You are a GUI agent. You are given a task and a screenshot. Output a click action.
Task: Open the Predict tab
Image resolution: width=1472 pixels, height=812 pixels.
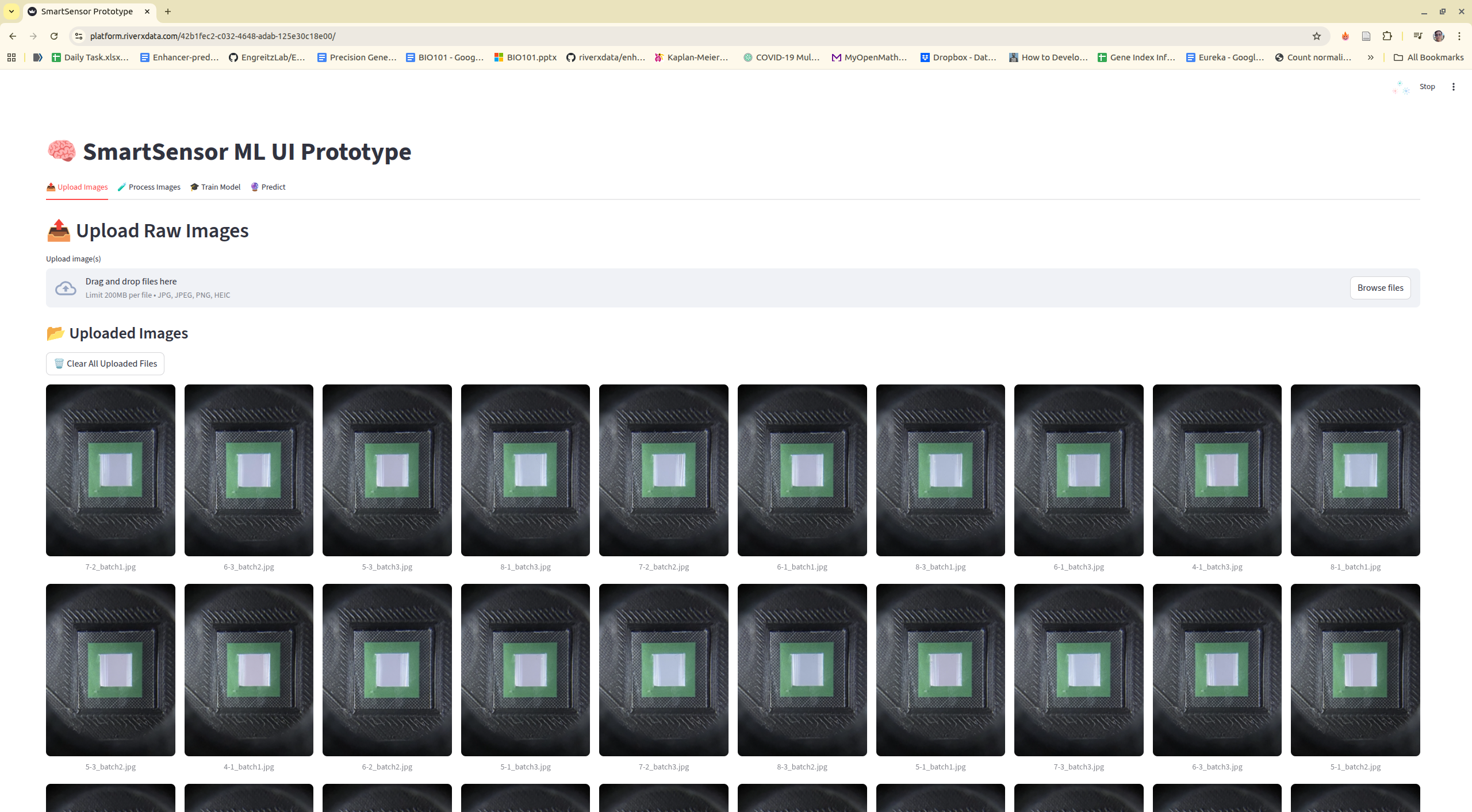(x=268, y=187)
